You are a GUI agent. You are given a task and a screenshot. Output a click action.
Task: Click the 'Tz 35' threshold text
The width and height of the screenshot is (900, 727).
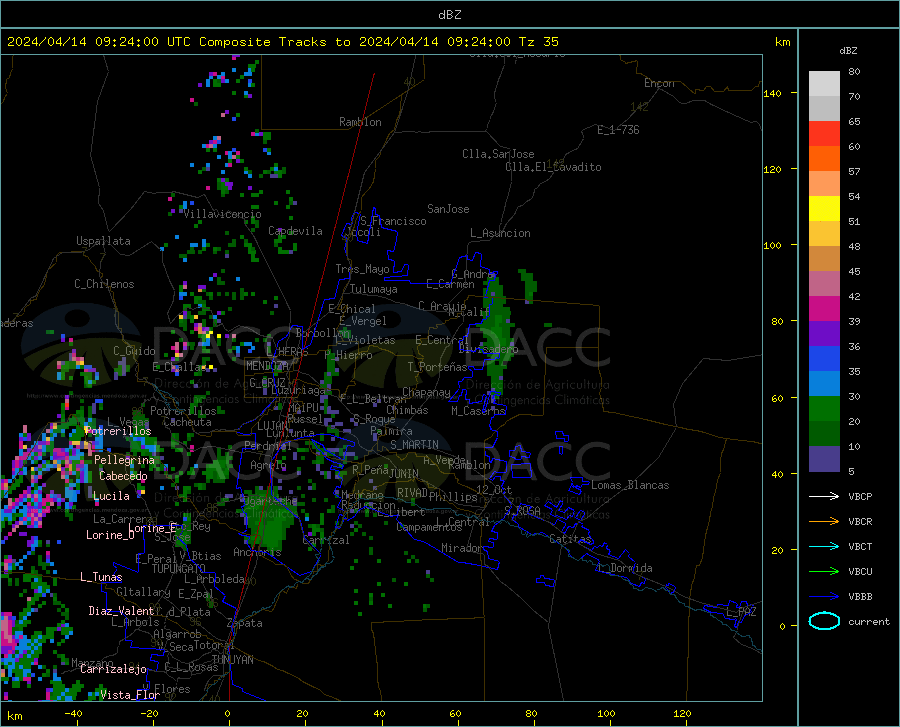[x=538, y=42]
